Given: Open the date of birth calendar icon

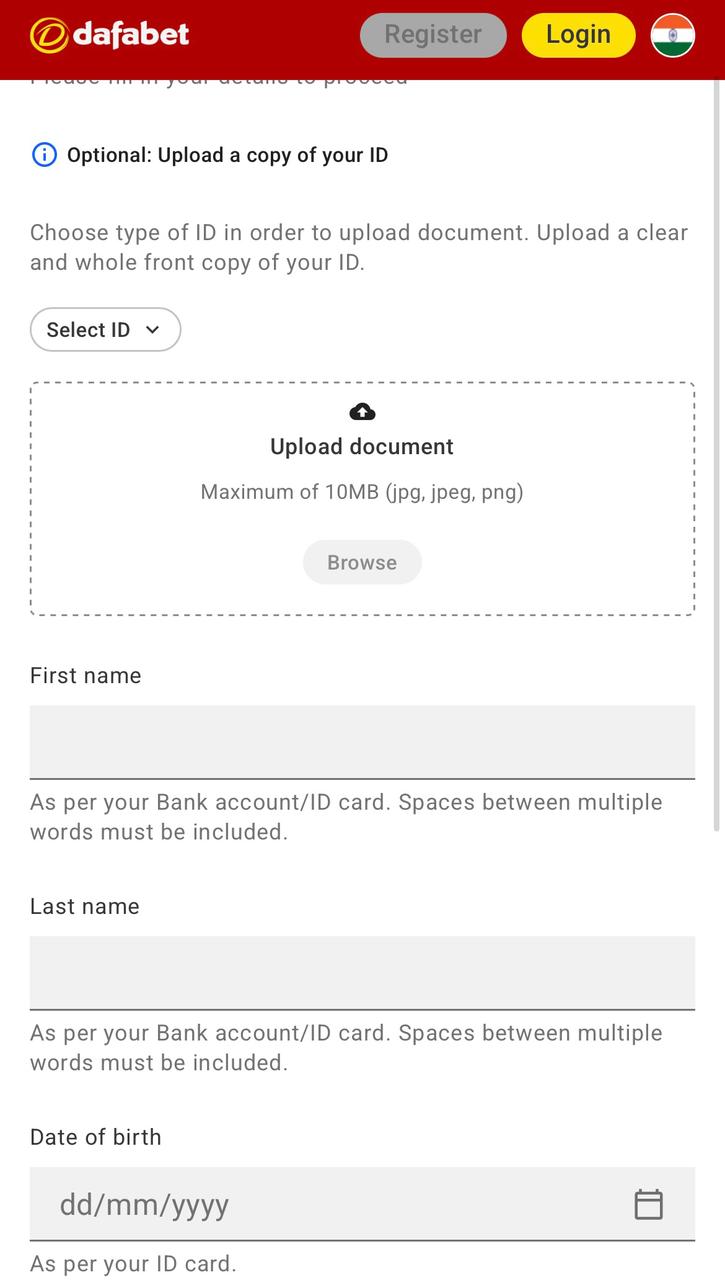Looking at the screenshot, I should coord(648,1204).
